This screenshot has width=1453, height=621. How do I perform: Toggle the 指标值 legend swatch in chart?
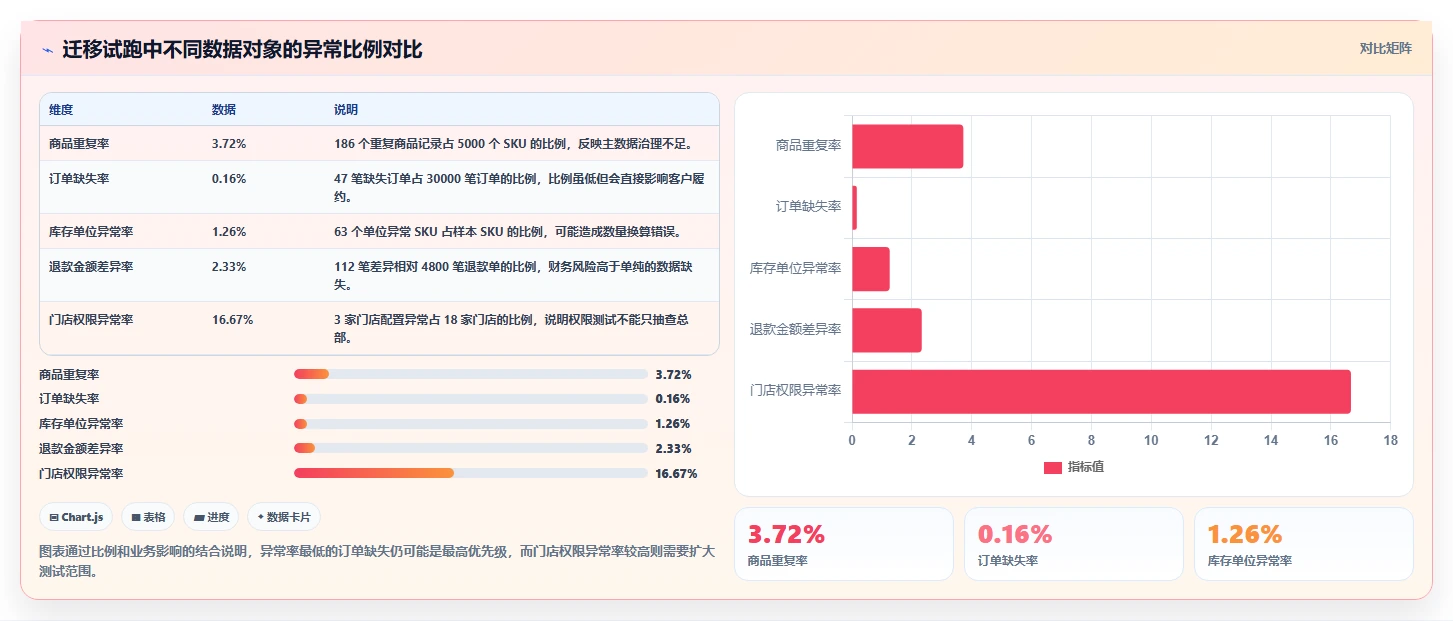coord(1052,468)
